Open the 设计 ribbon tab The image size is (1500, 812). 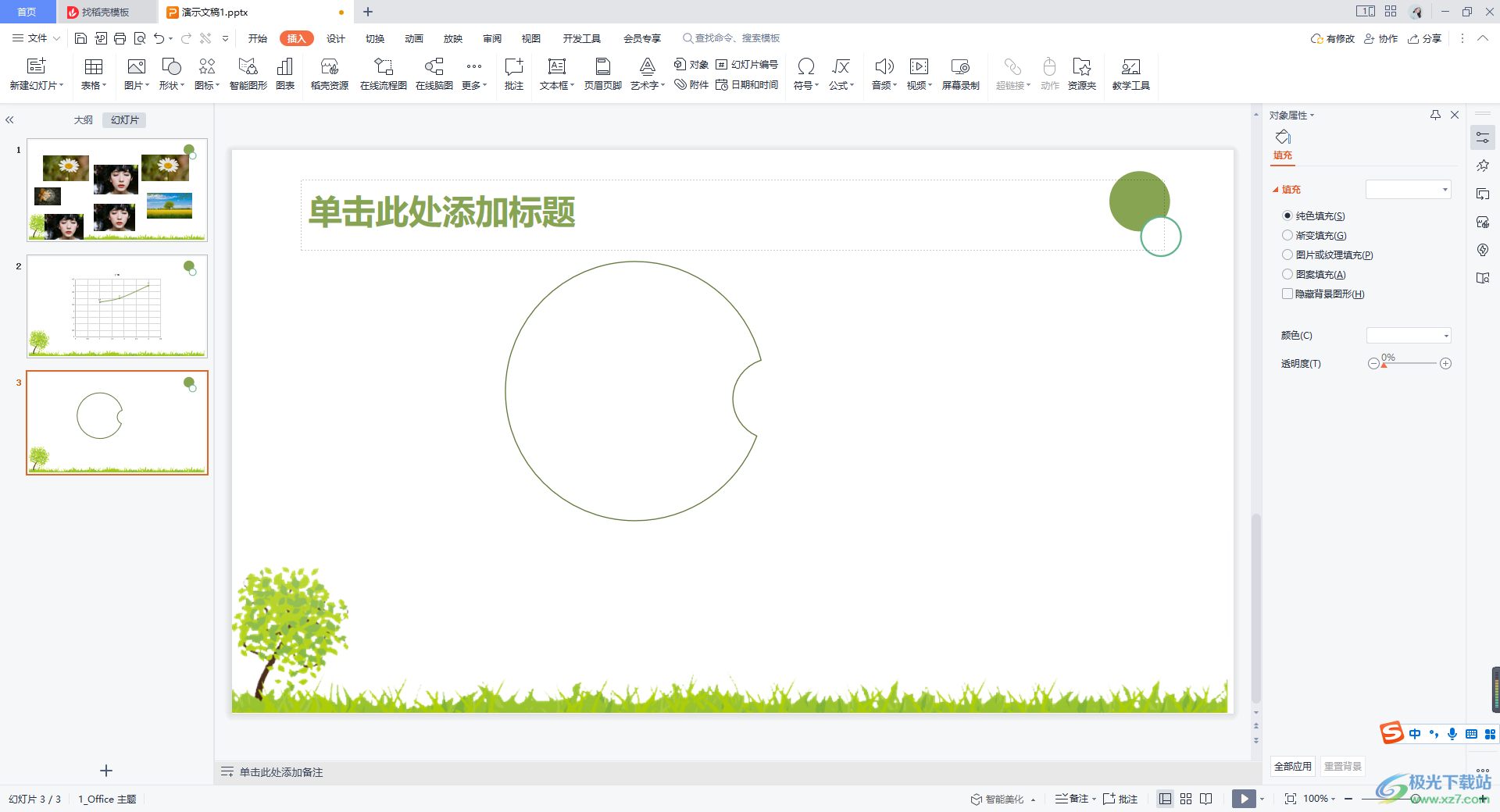pos(336,38)
